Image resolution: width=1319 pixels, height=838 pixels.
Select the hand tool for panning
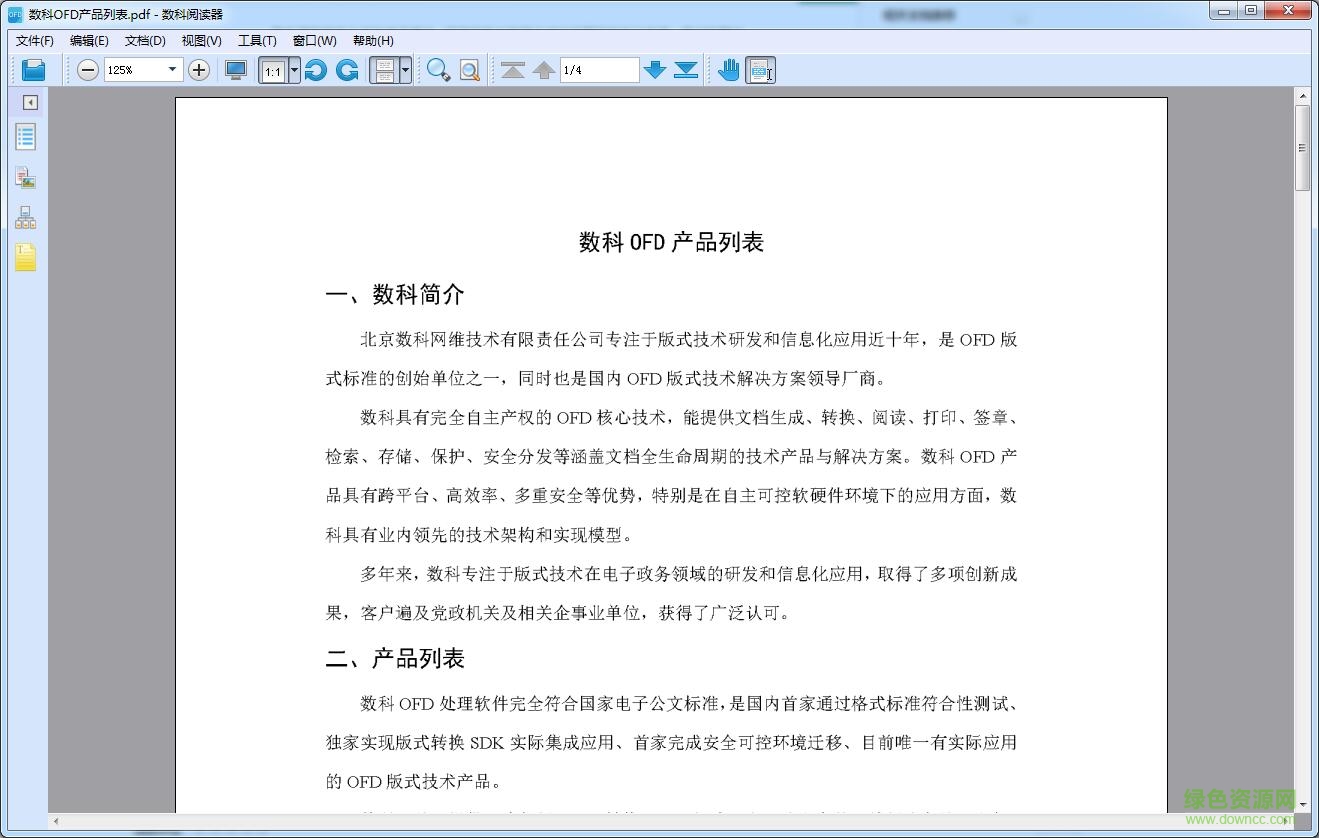pyautogui.click(x=728, y=69)
